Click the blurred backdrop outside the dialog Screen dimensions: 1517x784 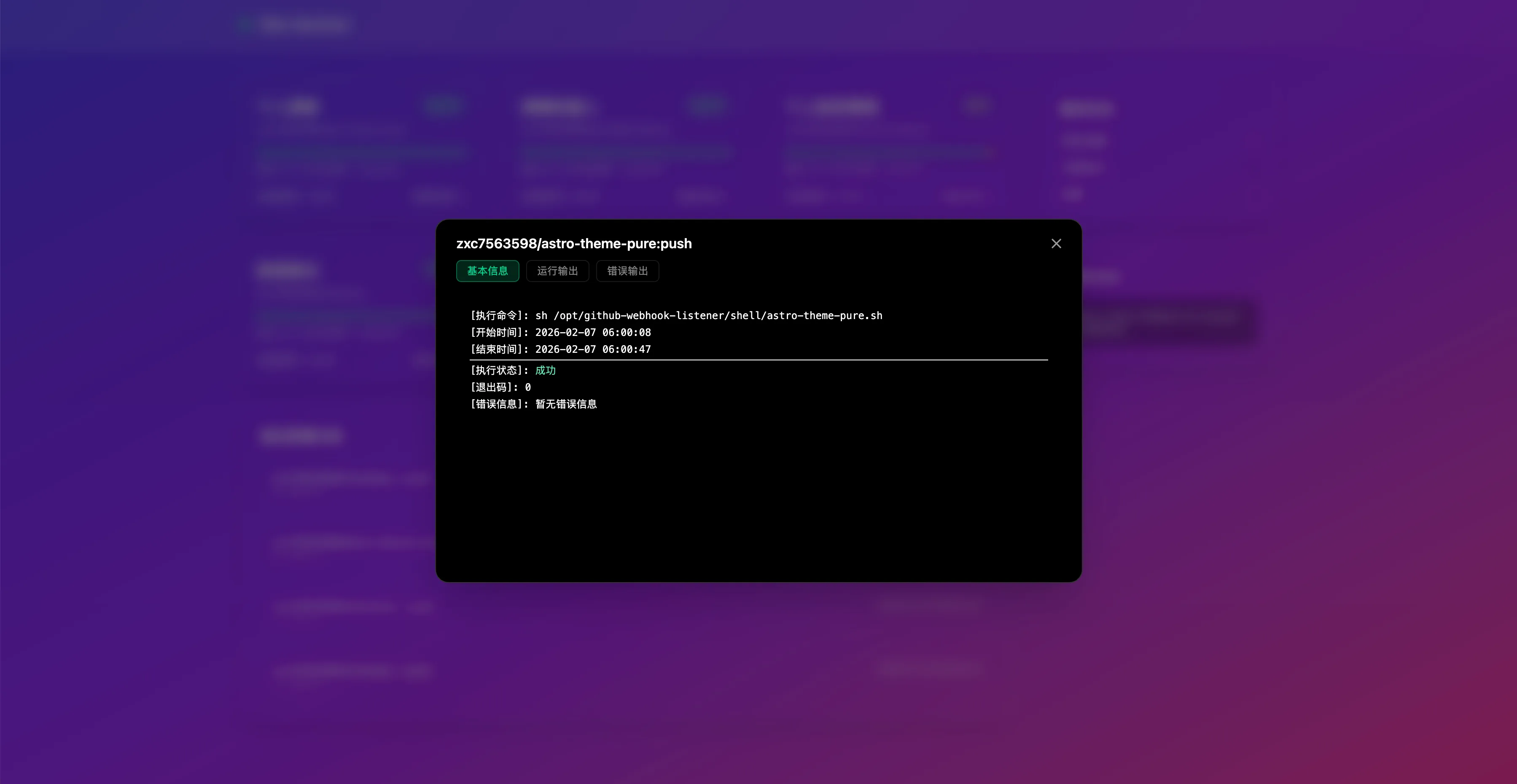tap(177, 412)
